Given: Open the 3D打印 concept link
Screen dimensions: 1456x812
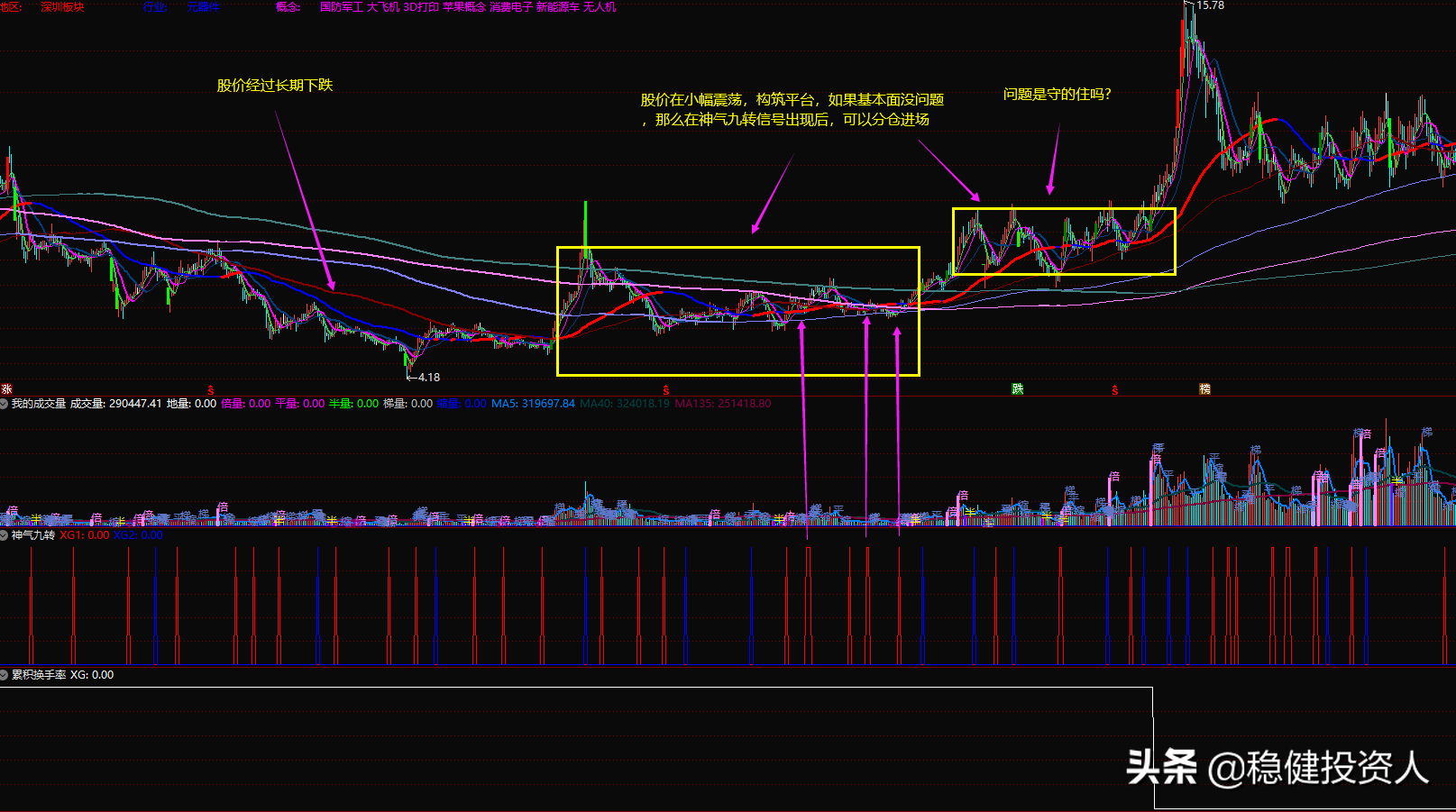Looking at the screenshot, I should tap(421, 7).
